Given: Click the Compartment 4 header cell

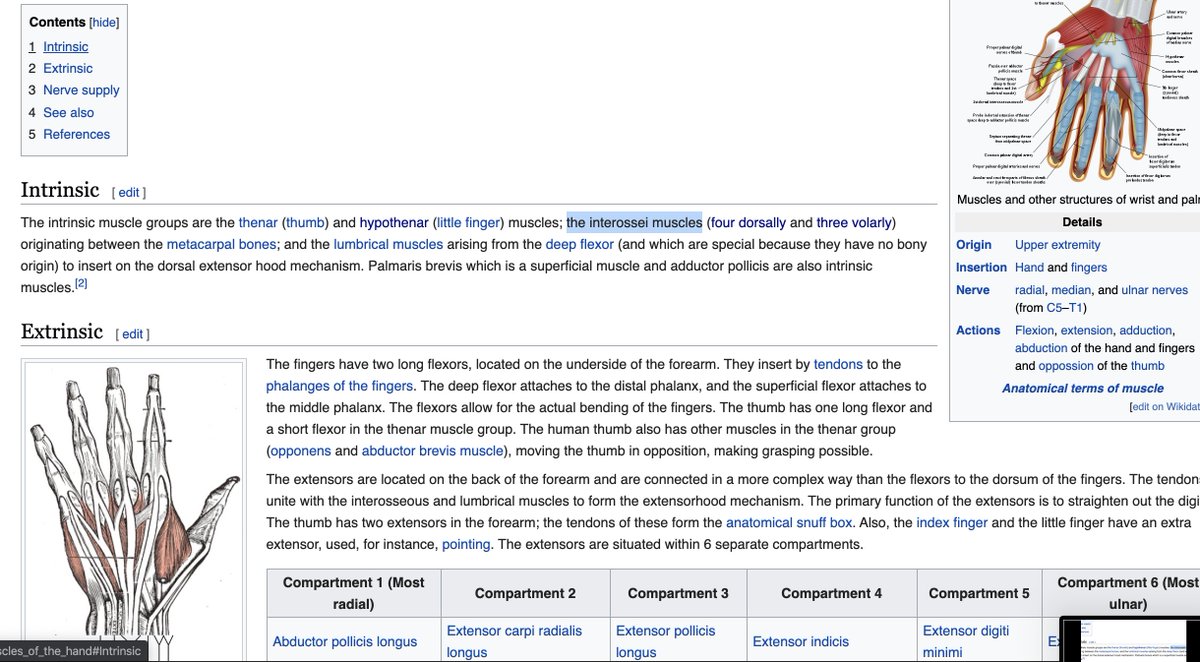Looking at the screenshot, I should (832, 593).
